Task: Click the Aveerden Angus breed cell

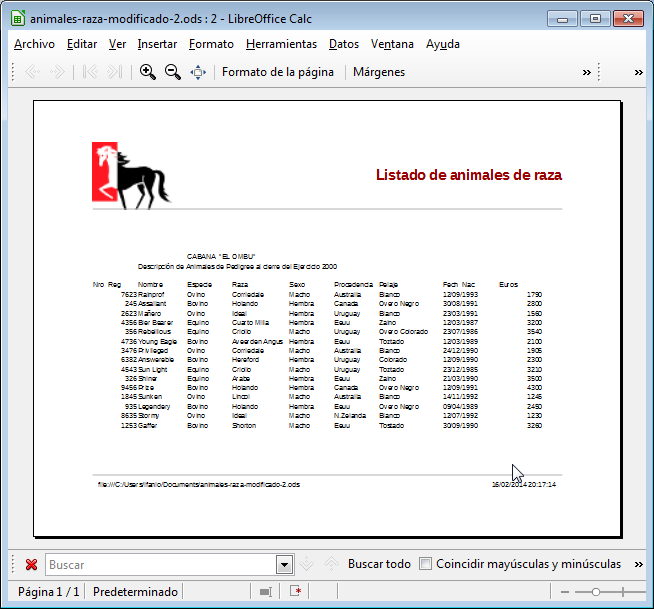Action: click(x=257, y=342)
